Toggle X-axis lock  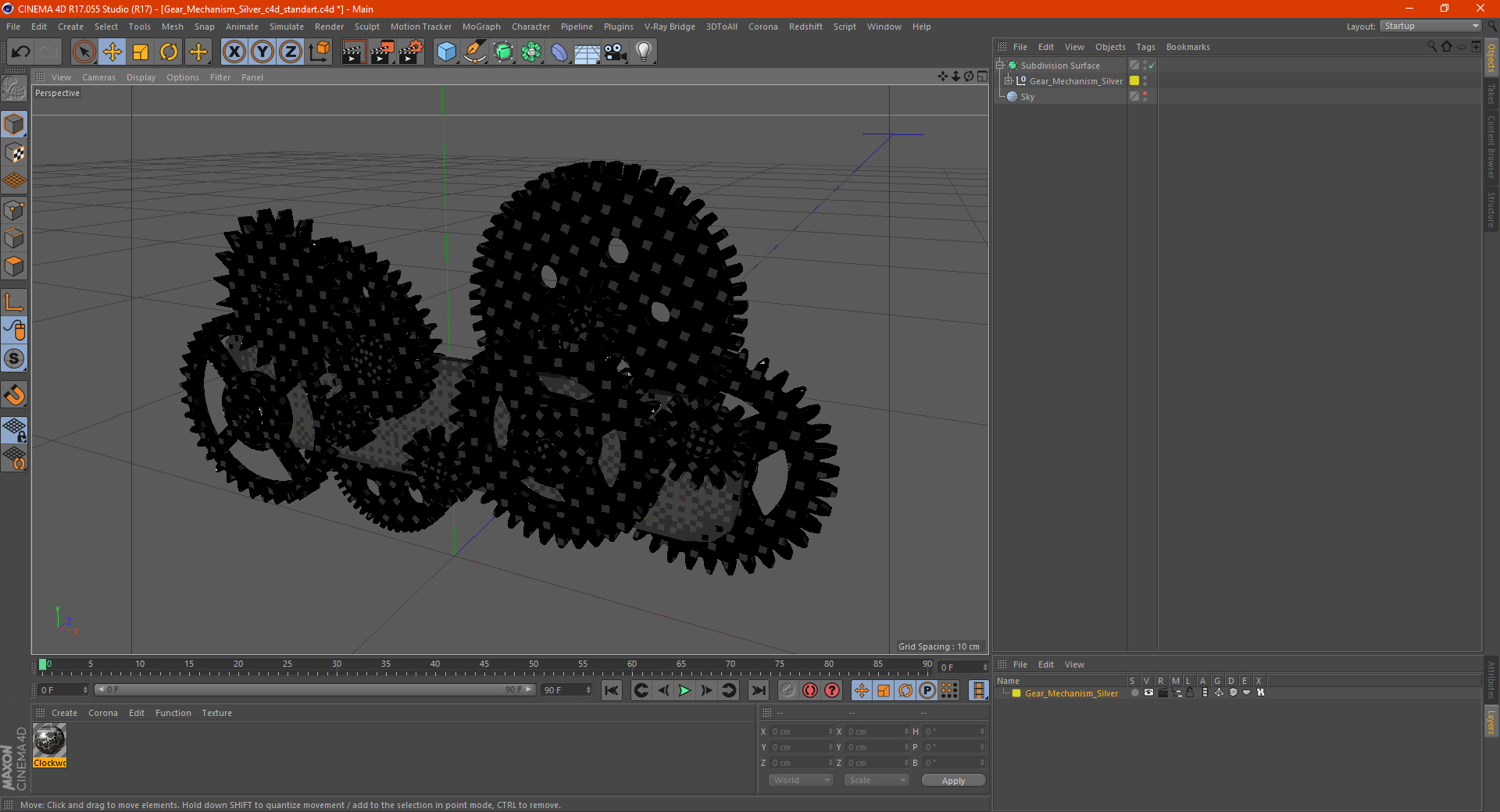[234, 52]
